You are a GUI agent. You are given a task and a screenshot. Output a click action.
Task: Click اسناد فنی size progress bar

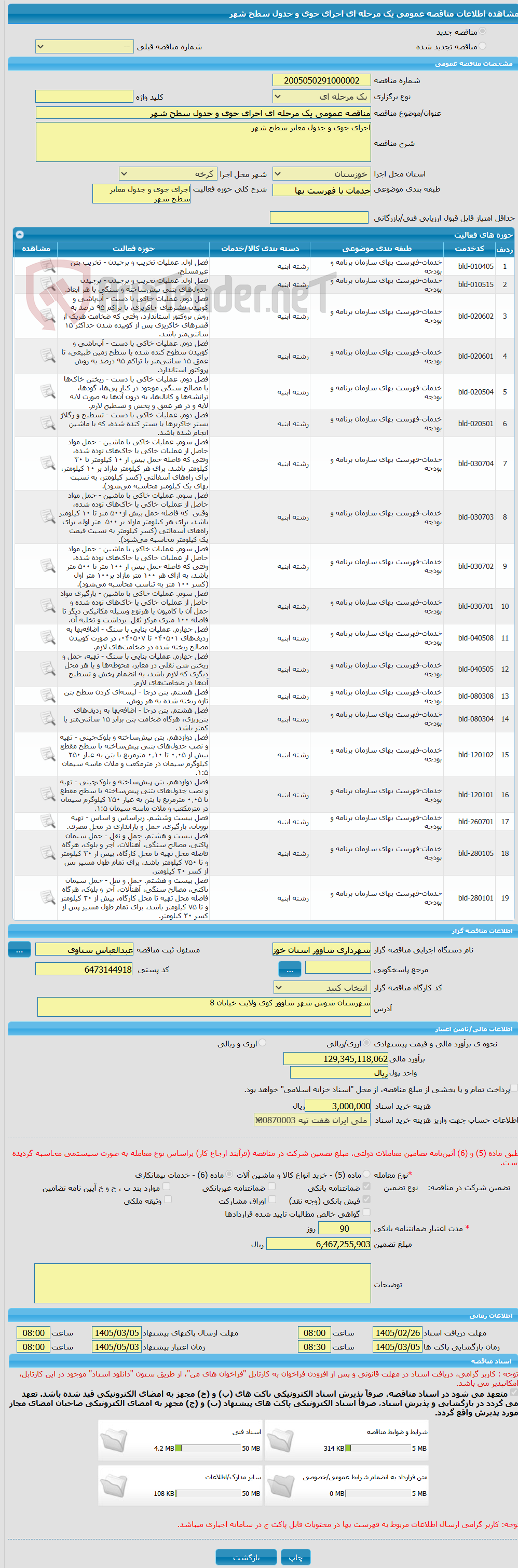[x=208, y=1449]
